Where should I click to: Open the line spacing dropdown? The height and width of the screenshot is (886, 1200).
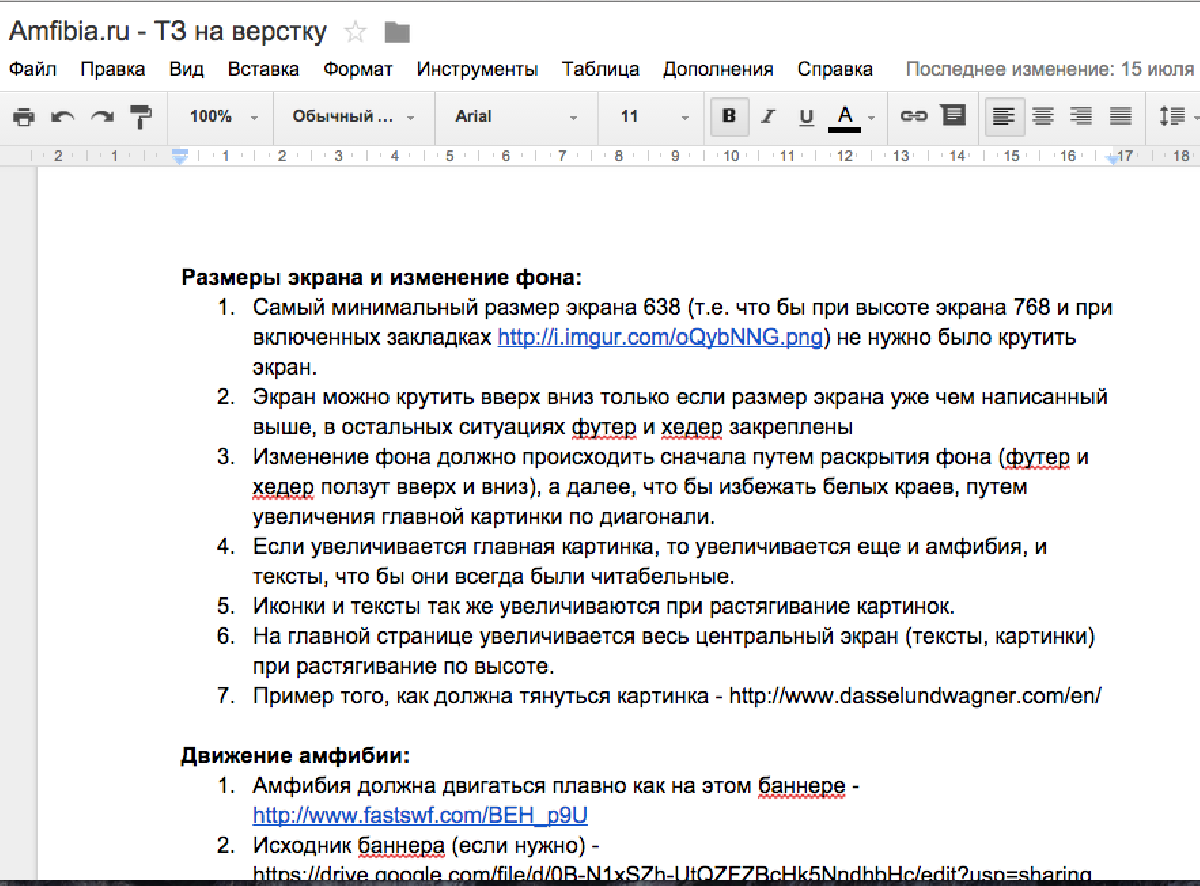coord(1176,117)
